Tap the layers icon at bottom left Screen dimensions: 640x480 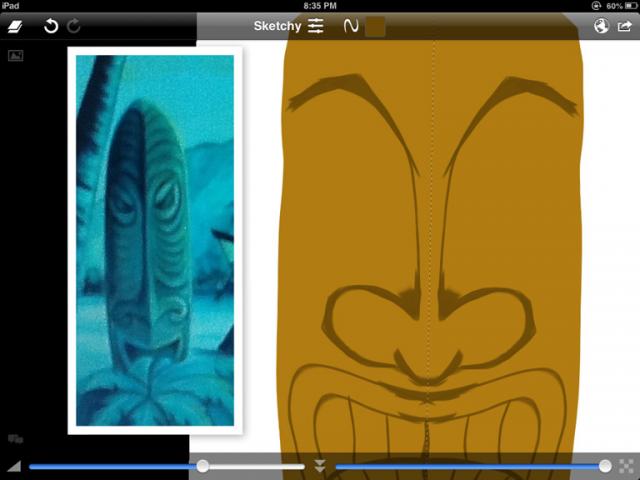point(16,439)
